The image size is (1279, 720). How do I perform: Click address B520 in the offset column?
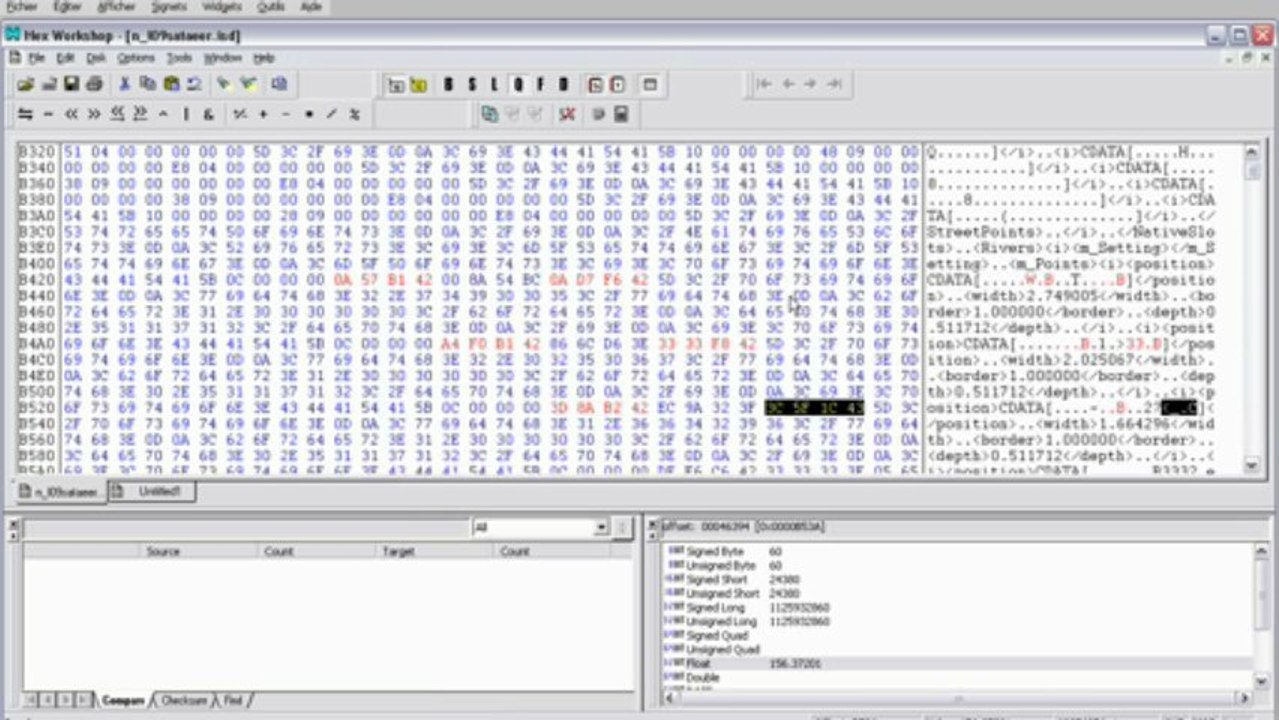pos(35,409)
